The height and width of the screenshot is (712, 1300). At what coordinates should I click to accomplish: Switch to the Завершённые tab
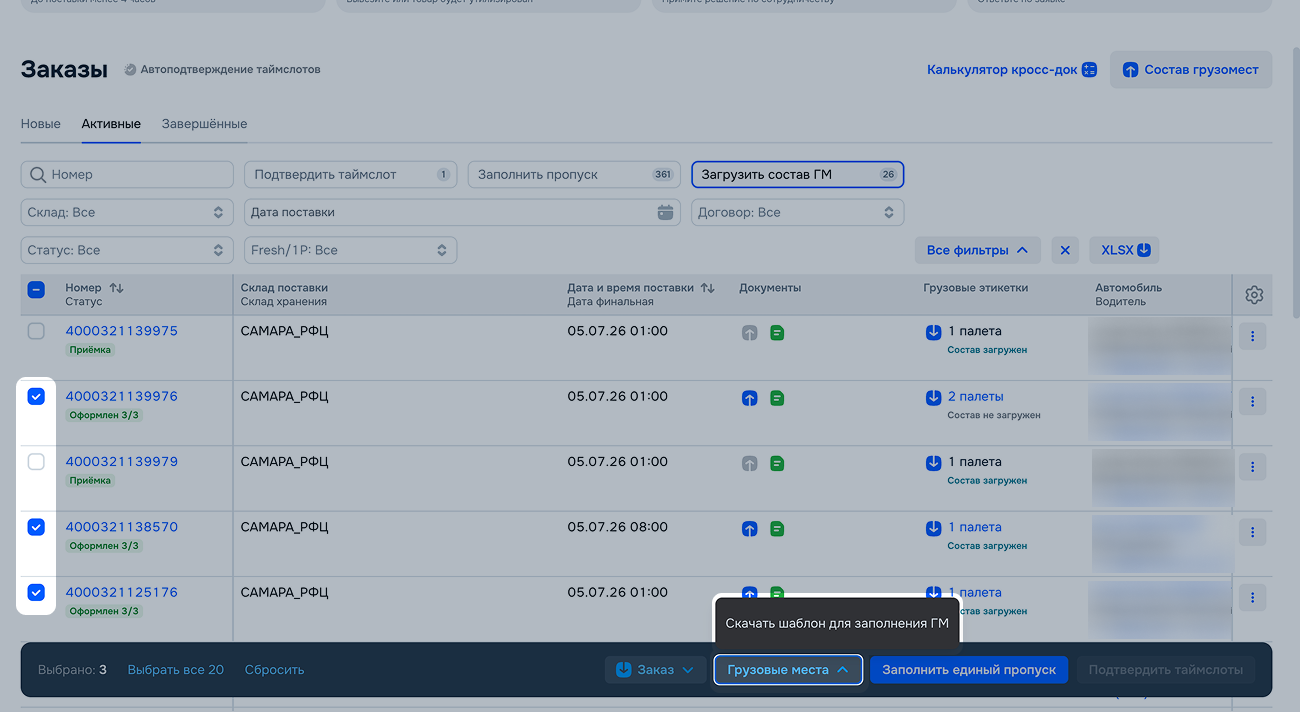[204, 124]
